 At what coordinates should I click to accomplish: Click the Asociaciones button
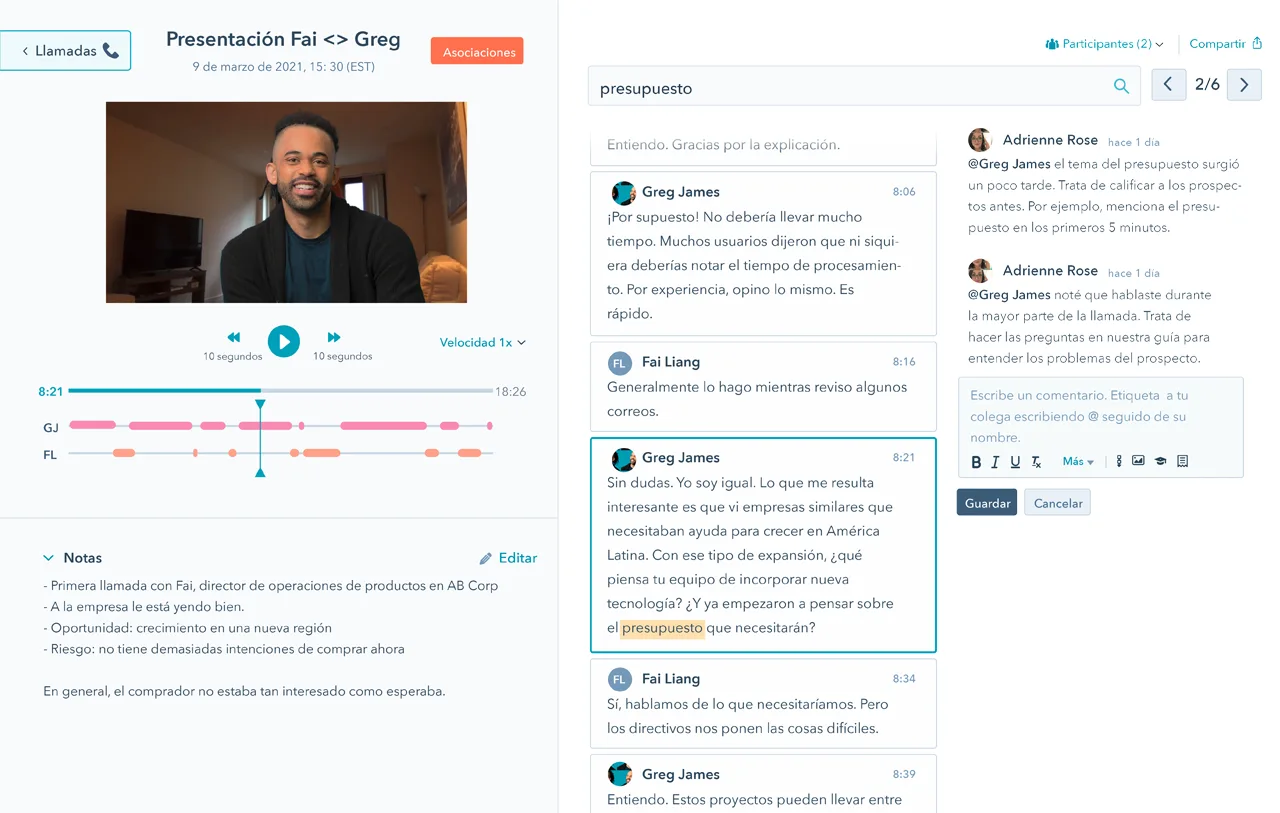click(x=477, y=52)
